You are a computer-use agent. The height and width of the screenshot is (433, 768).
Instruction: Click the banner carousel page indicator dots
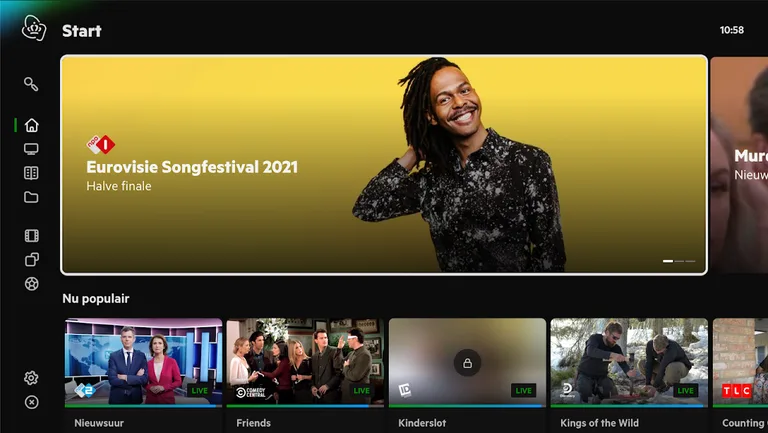tap(679, 261)
